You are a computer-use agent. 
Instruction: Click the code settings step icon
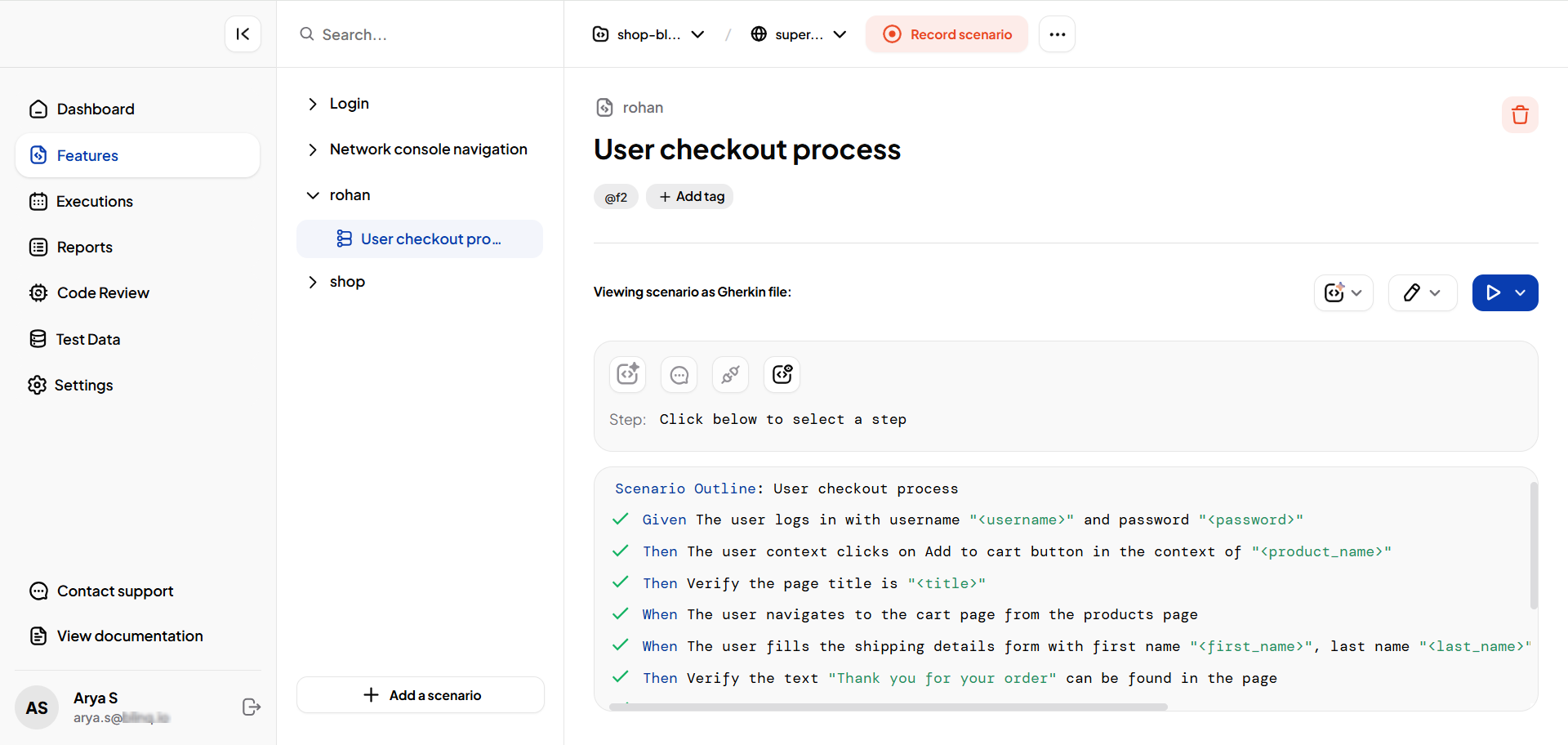click(x=782, y=374)
